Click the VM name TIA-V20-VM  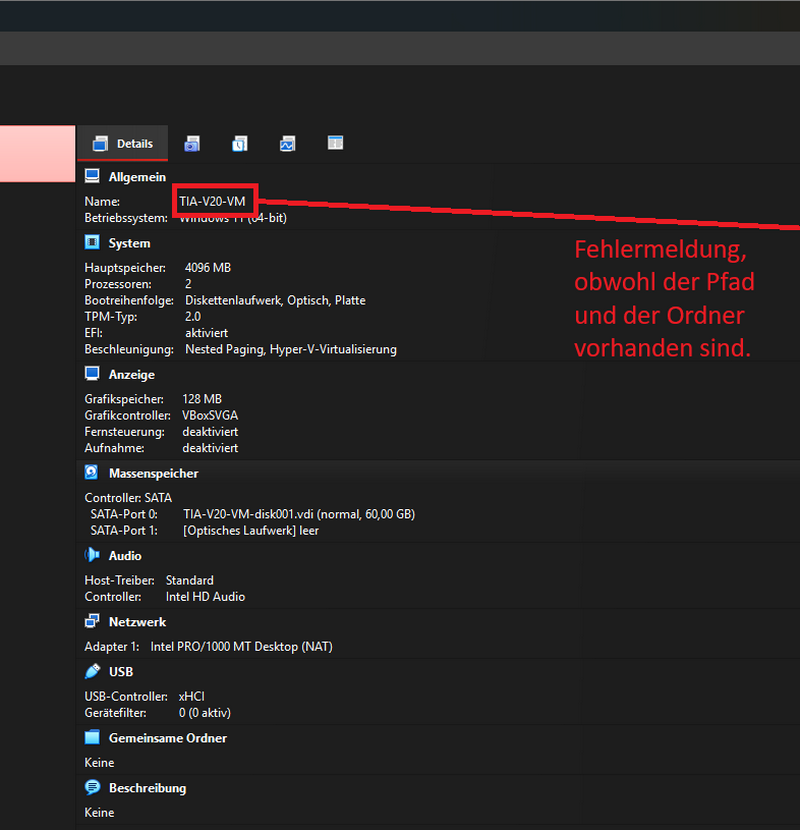click(214, 201)
